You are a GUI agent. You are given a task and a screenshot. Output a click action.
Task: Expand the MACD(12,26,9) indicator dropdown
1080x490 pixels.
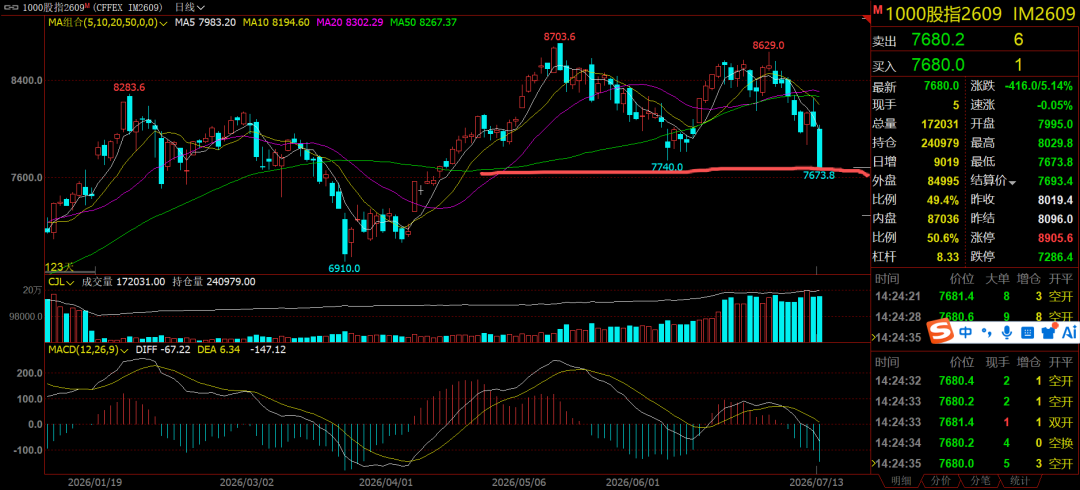tap(124, 350)
